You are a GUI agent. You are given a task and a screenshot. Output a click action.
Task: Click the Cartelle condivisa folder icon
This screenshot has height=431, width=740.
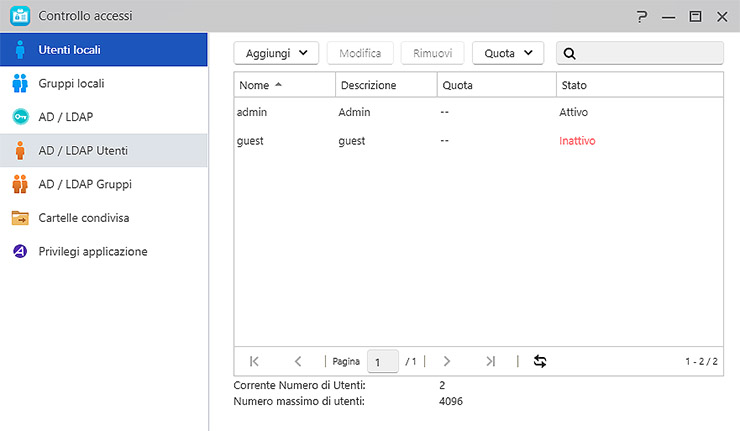pos(20,218)
